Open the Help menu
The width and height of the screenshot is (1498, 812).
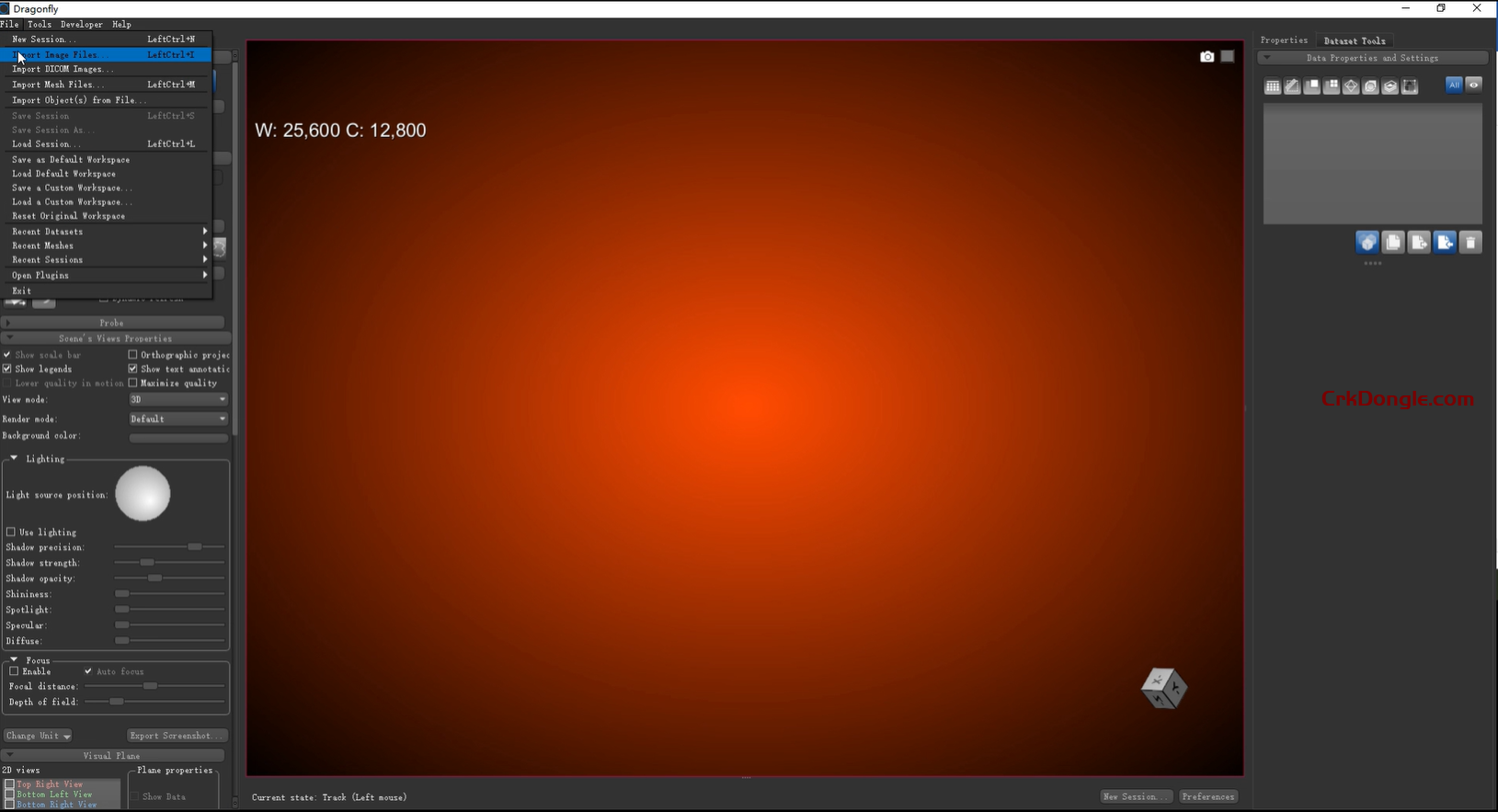(121, 25)
